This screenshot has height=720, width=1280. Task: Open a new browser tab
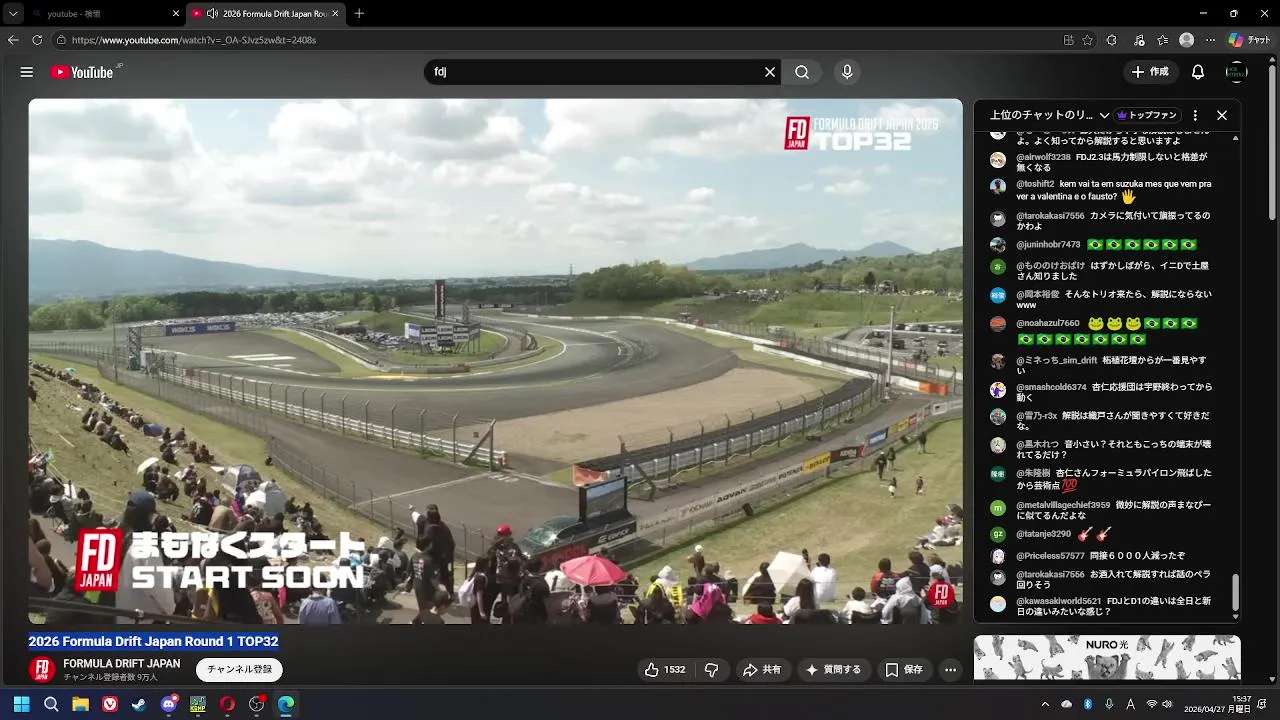click(x=359, y=14)
